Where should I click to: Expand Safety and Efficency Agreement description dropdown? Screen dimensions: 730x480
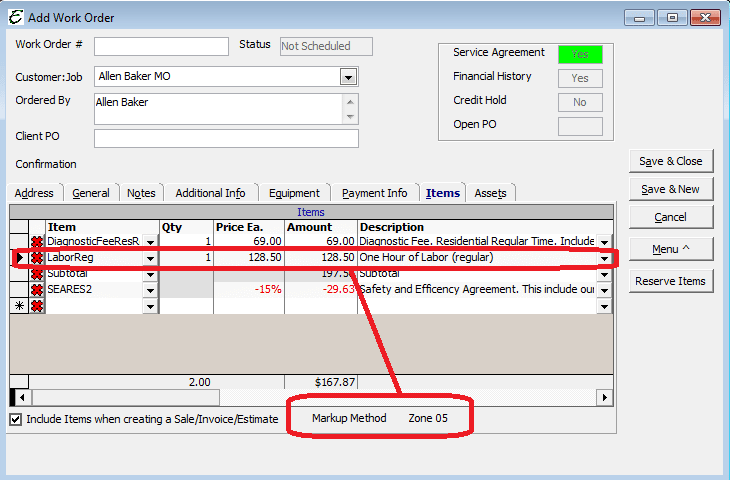(604, 291)
